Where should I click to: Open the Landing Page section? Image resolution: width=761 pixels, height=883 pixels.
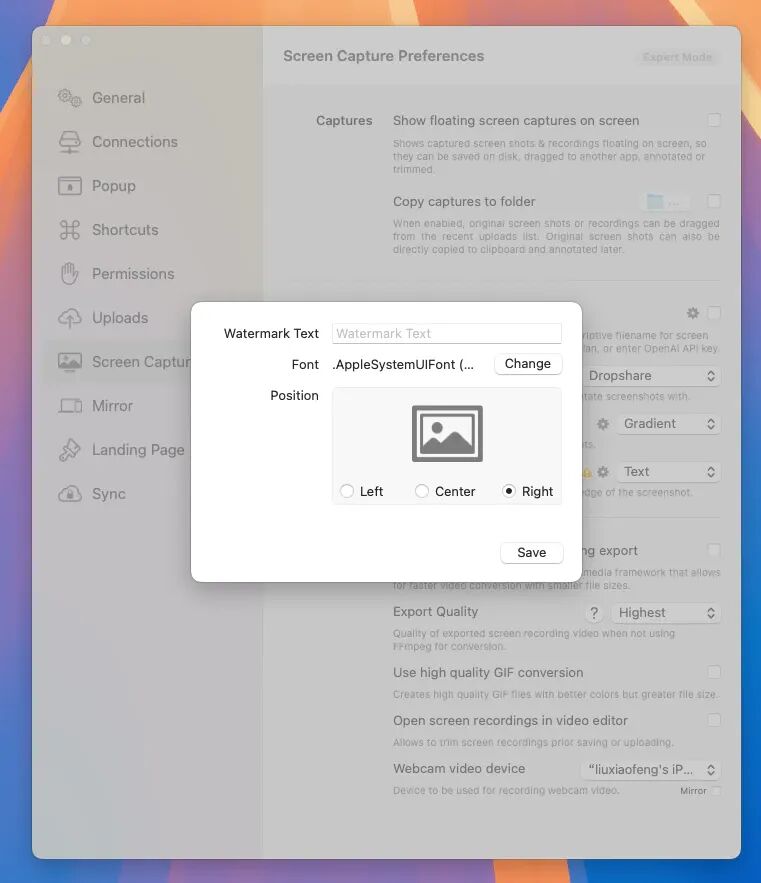[138, 449]
